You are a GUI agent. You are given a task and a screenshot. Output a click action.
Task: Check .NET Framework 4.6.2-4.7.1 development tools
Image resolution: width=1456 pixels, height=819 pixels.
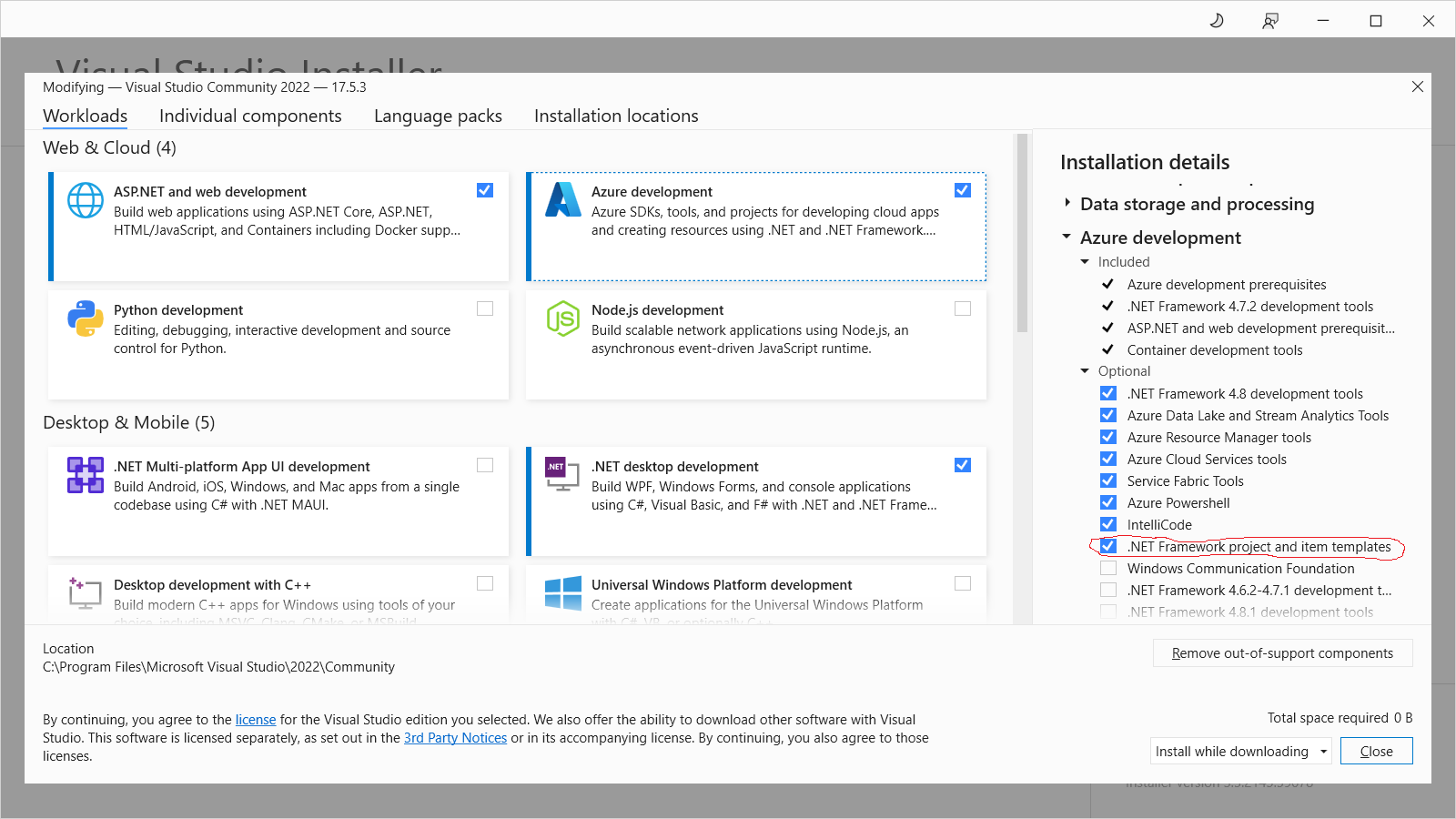pyautogui.click(x=1108, y=590)
